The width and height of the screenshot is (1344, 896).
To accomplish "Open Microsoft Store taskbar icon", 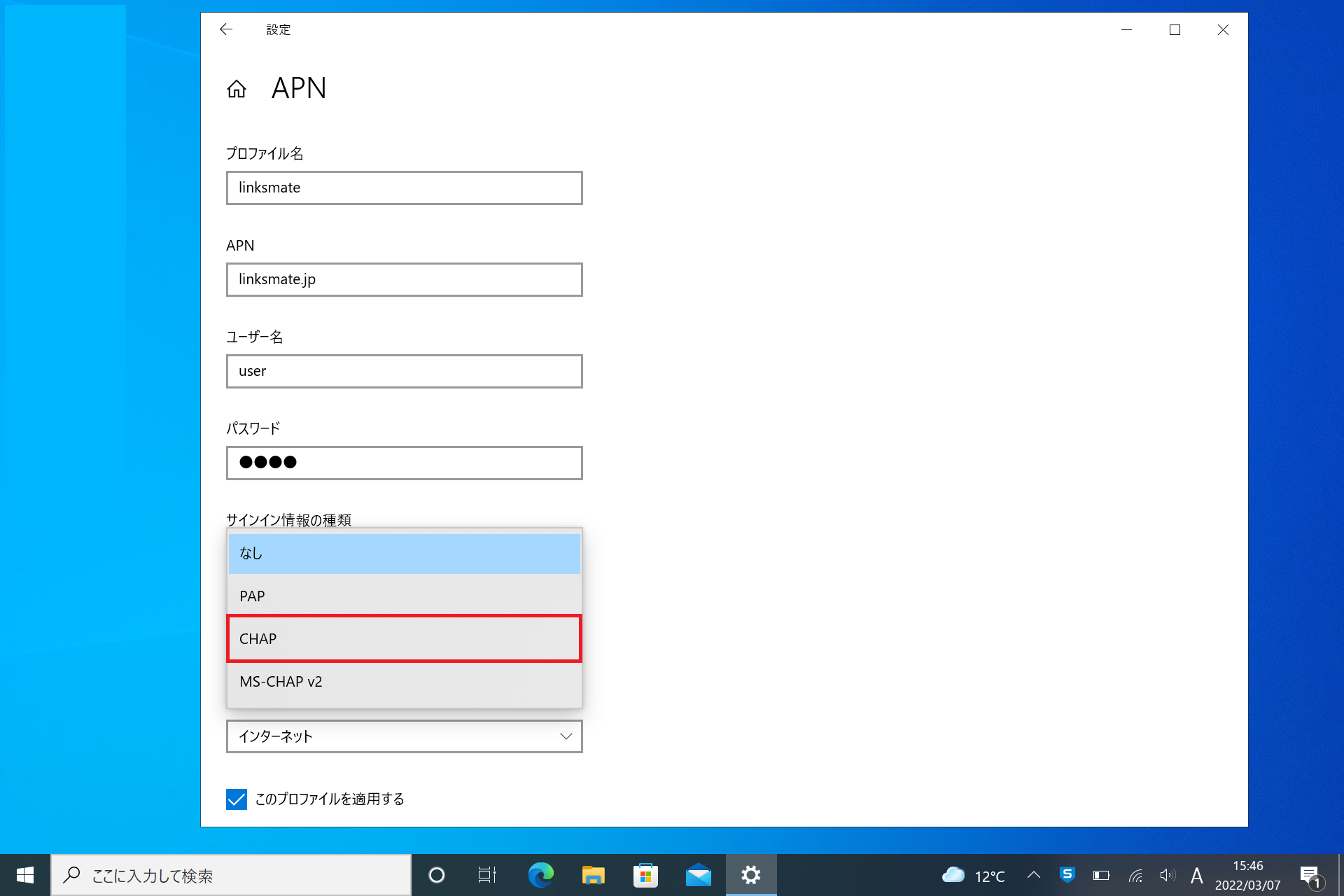I will tap(645, 875).
